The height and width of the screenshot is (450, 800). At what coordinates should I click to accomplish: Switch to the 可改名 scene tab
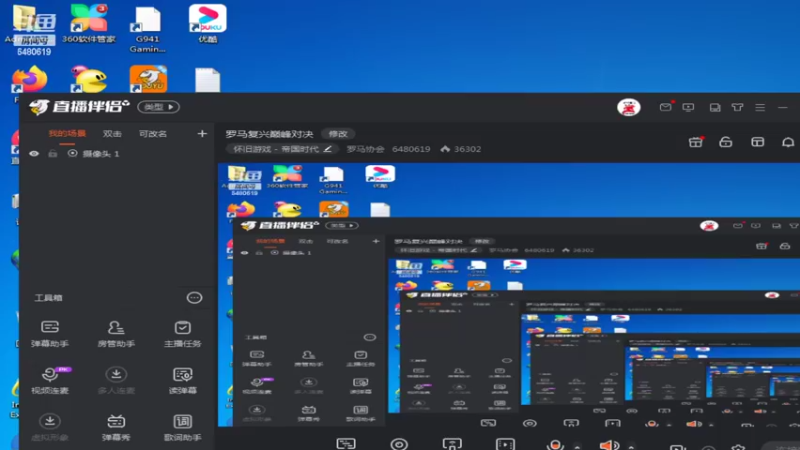(153, 134)
